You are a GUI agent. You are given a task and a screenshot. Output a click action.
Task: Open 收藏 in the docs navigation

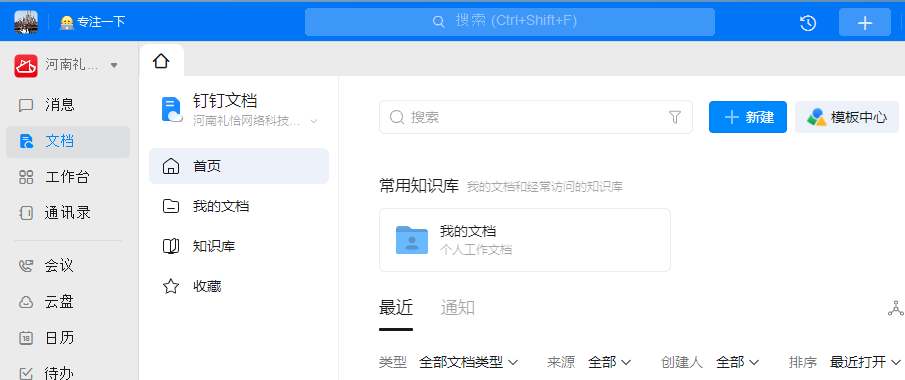point(239,286)
